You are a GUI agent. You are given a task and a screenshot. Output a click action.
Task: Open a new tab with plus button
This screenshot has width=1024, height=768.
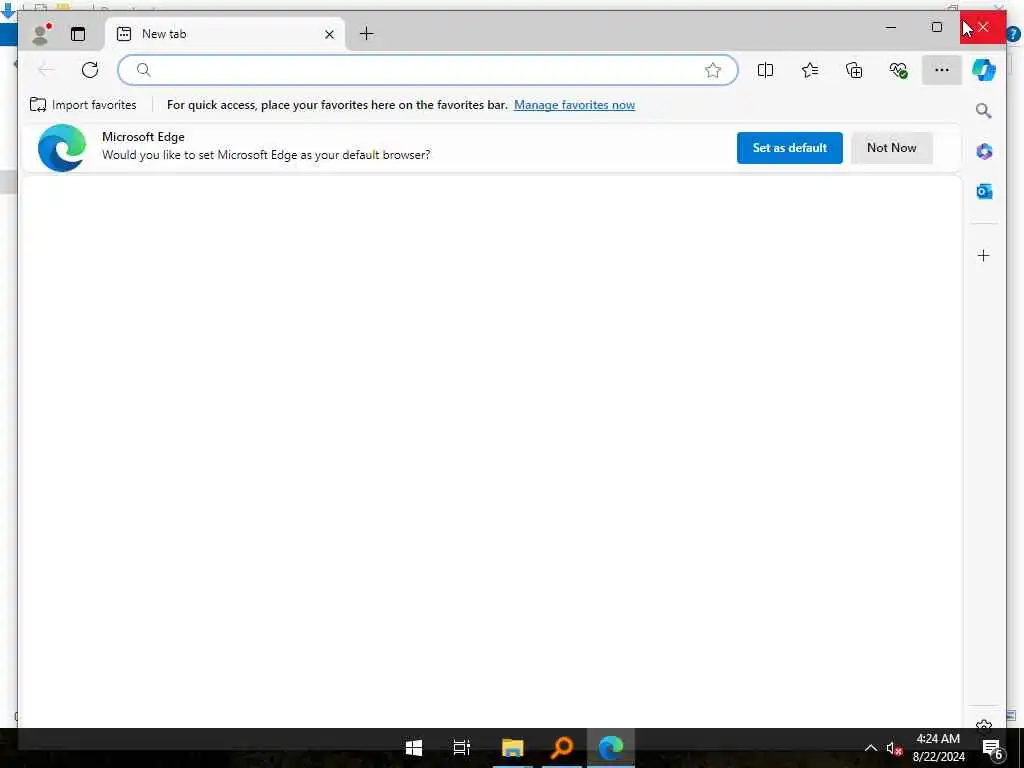pyautogui.click(x=366, y=34)
